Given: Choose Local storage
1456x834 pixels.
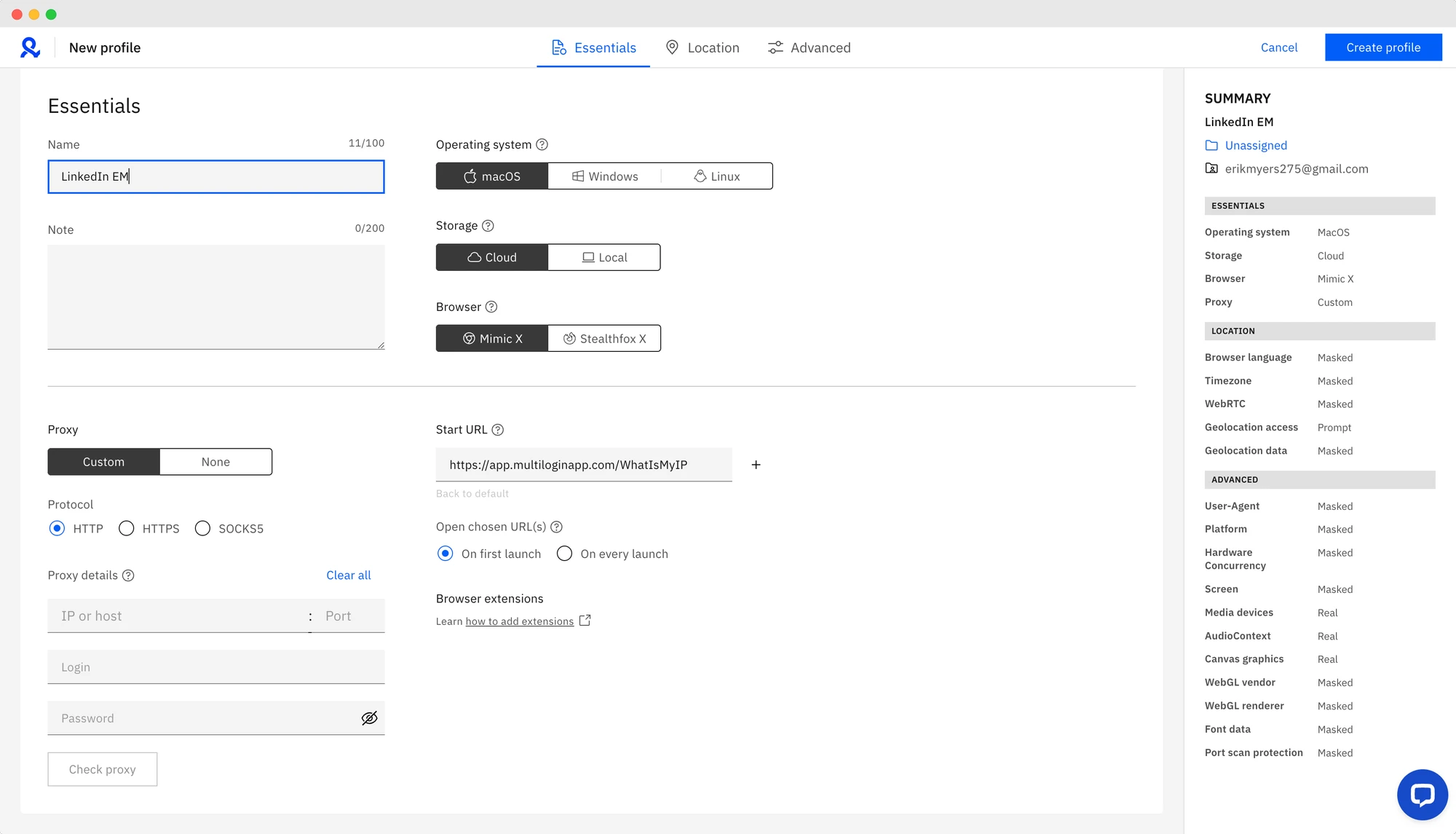Looking at the screenshot, I should [x=604, y=257].
